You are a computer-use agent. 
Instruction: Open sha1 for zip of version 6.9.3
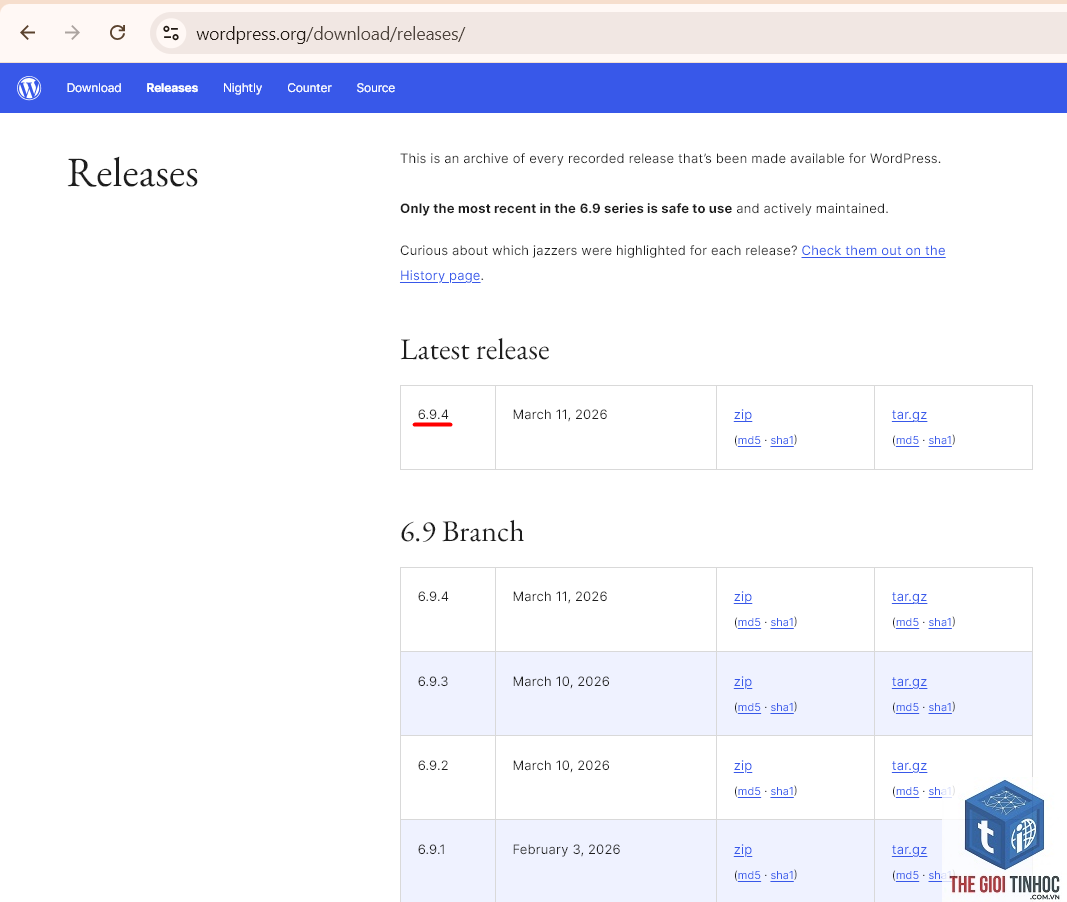782,707
